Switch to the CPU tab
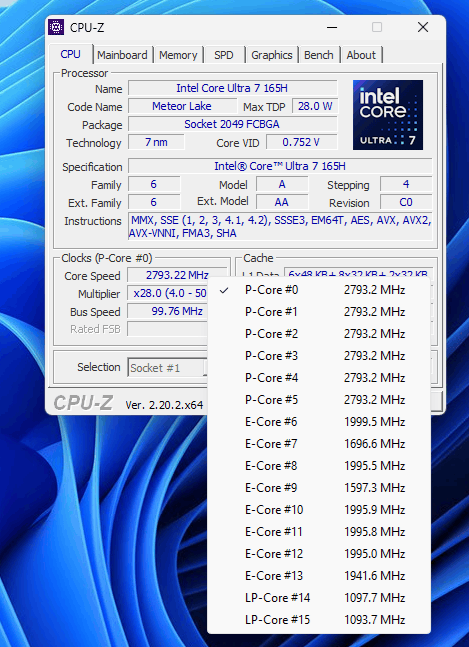This screenshot has width=469, height=647. 71,54
